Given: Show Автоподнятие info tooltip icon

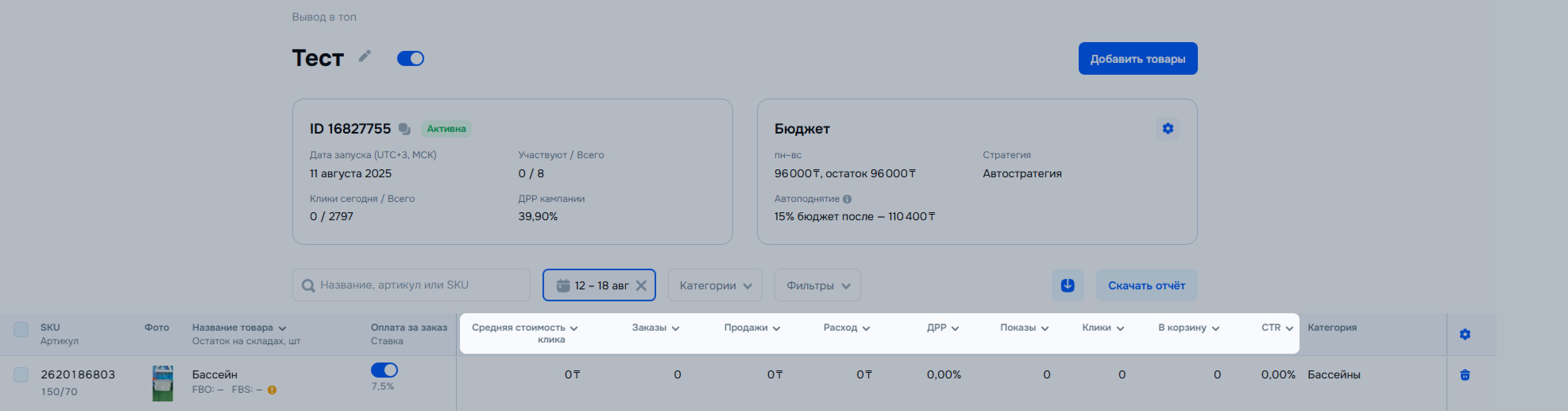Looking at the screenshot, I should click(x=847, y=199).
